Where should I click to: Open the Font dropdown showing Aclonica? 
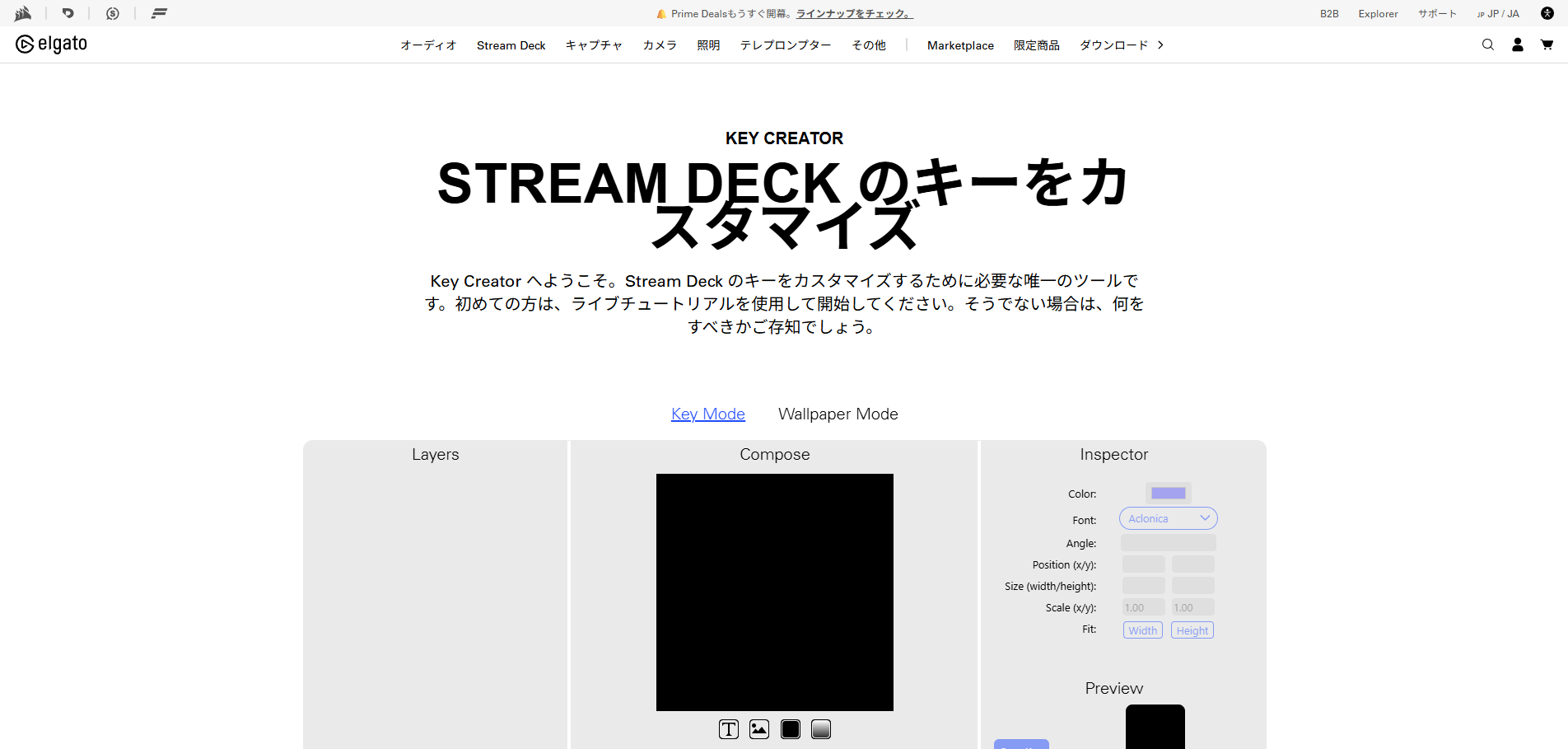(x=1169, y=518)
